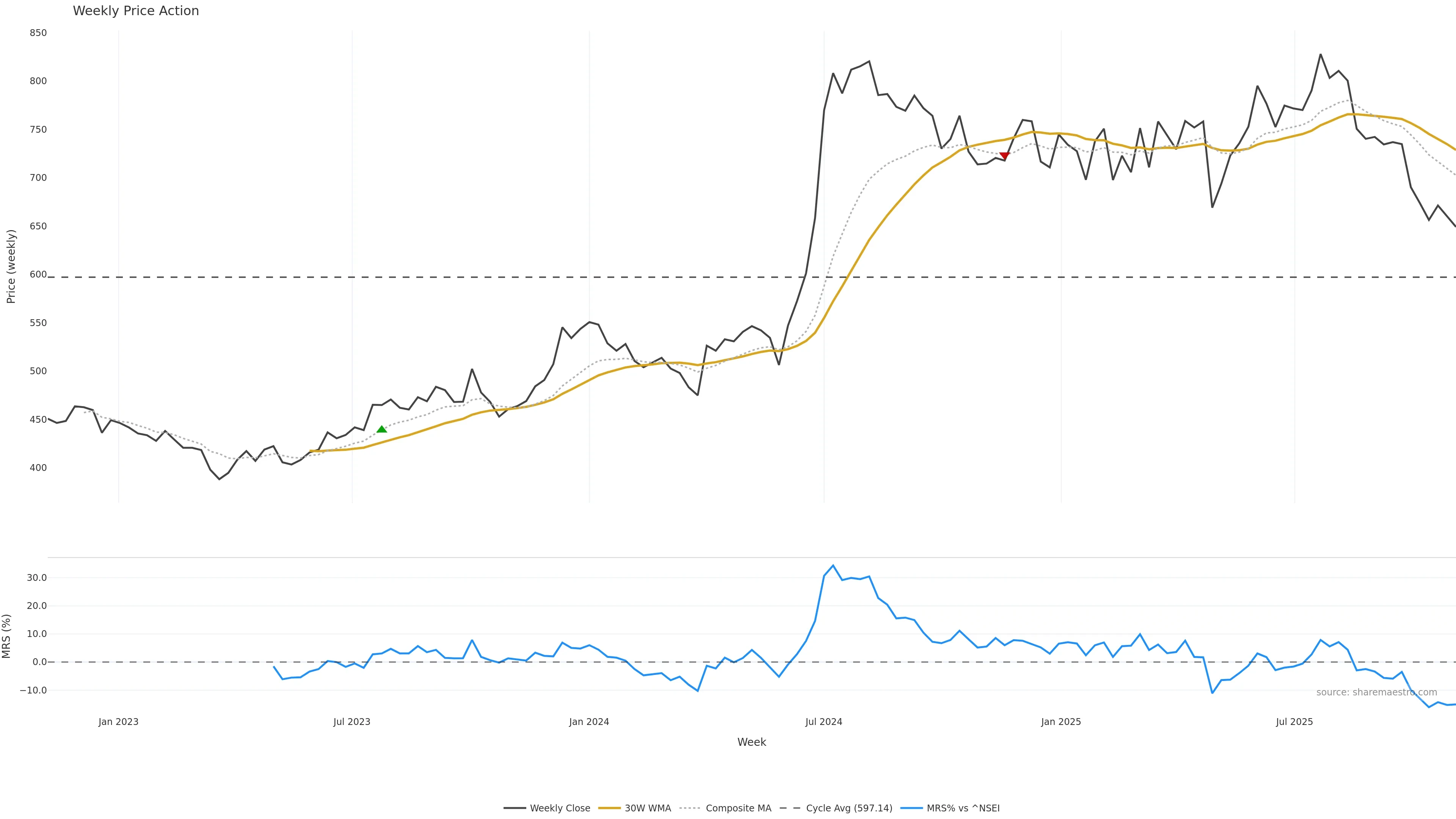
Task: Click the Weekly Price Action chart title
Action: click(136, 11)
